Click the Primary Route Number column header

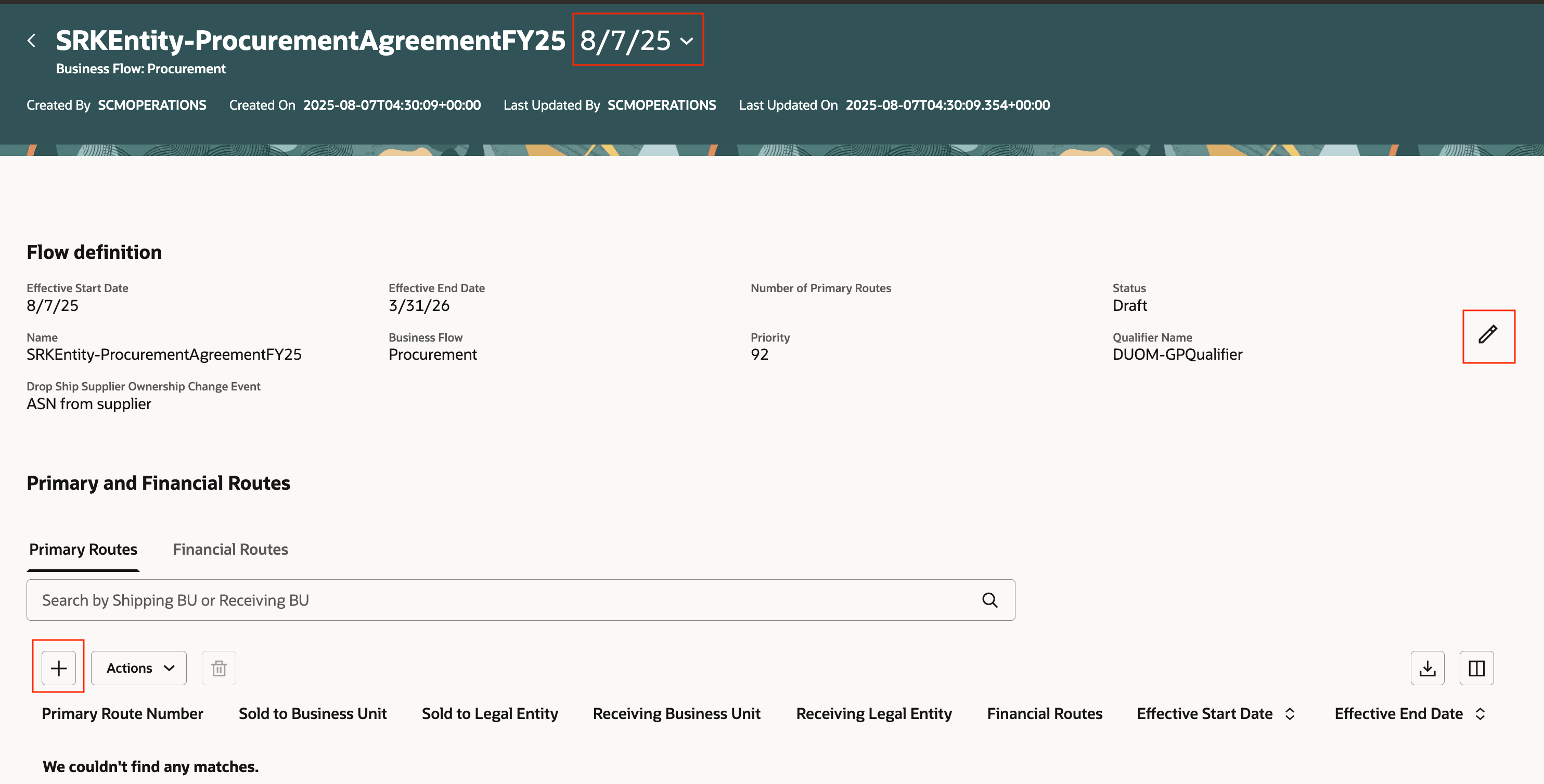click(122, 713)
